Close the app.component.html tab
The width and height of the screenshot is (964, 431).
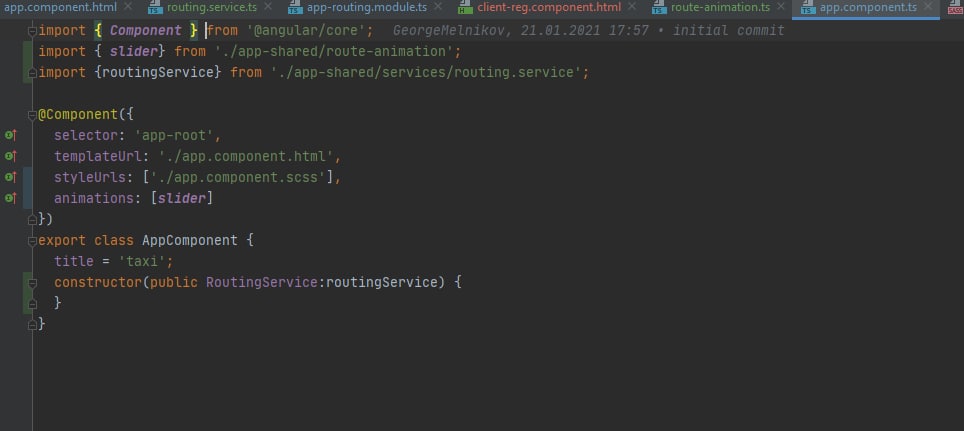coord(128,7)
